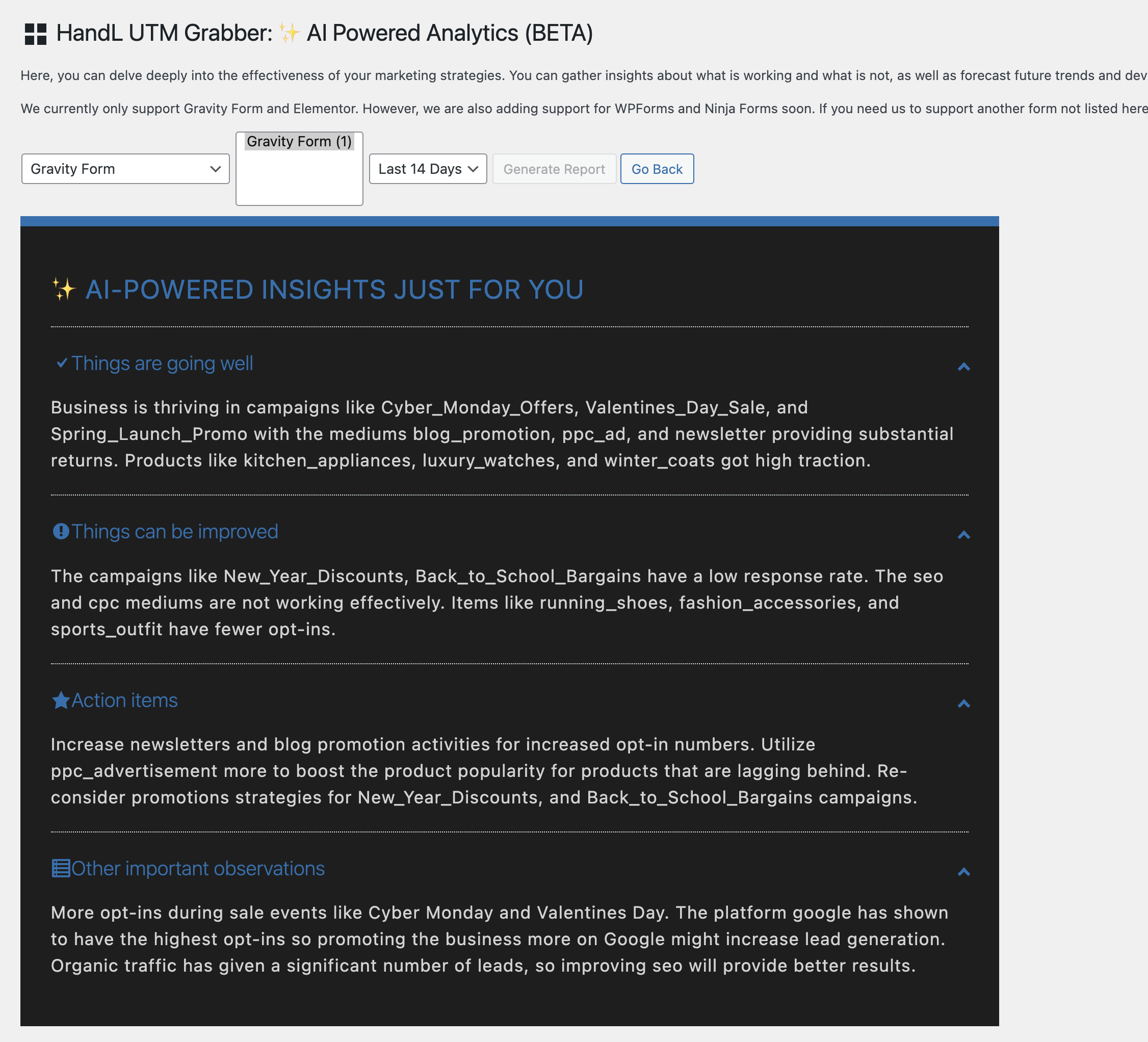Click the Go Back button
This screenshot has height=1042, width=1148.
(x=657, y=169)
